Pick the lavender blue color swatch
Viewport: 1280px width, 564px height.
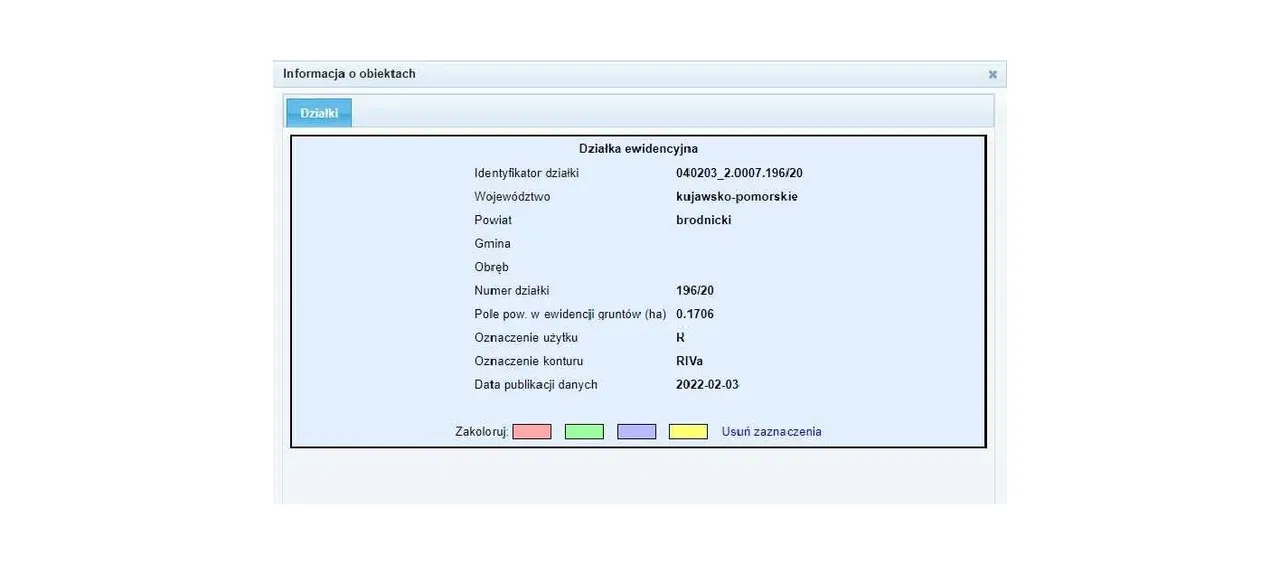pyautogui.click(x=637, y=432)
